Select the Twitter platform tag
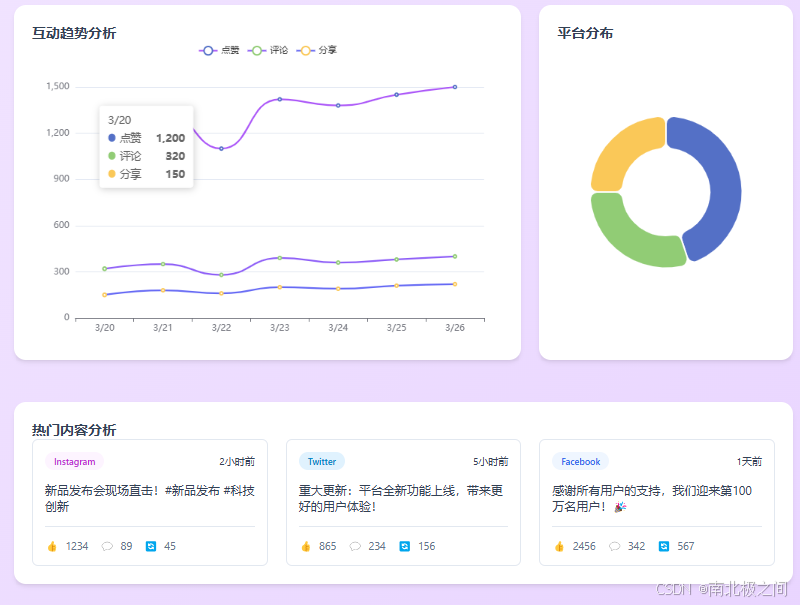800x605 pixels. pyautogui.click(x=322, y=462)
